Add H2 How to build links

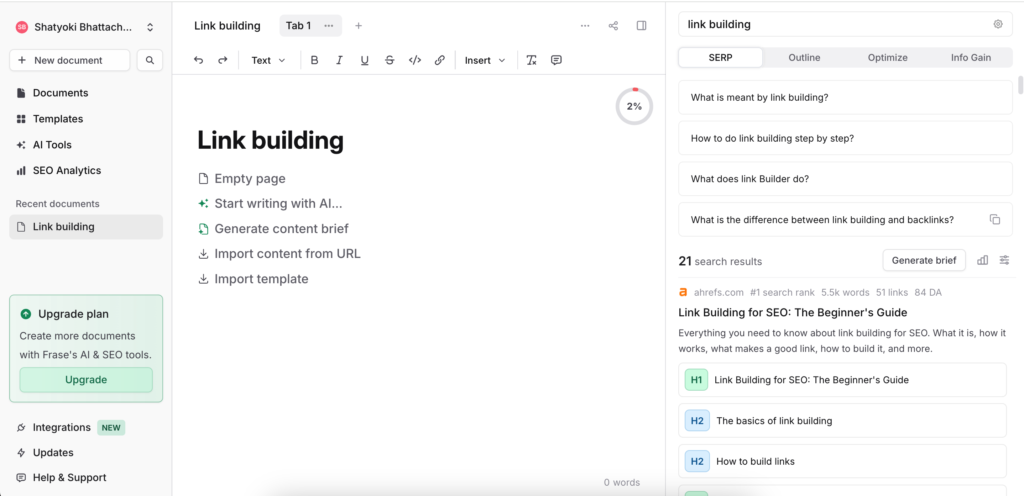click(x=842, y=461)
